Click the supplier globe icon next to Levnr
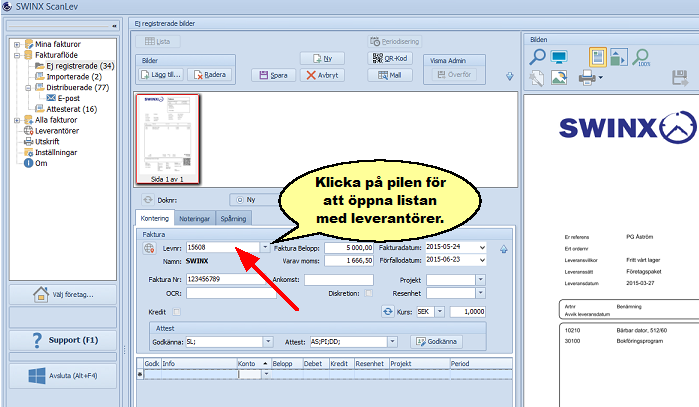Screen dimensions: 699x407 pyautogui.click(x=149, y=248)
